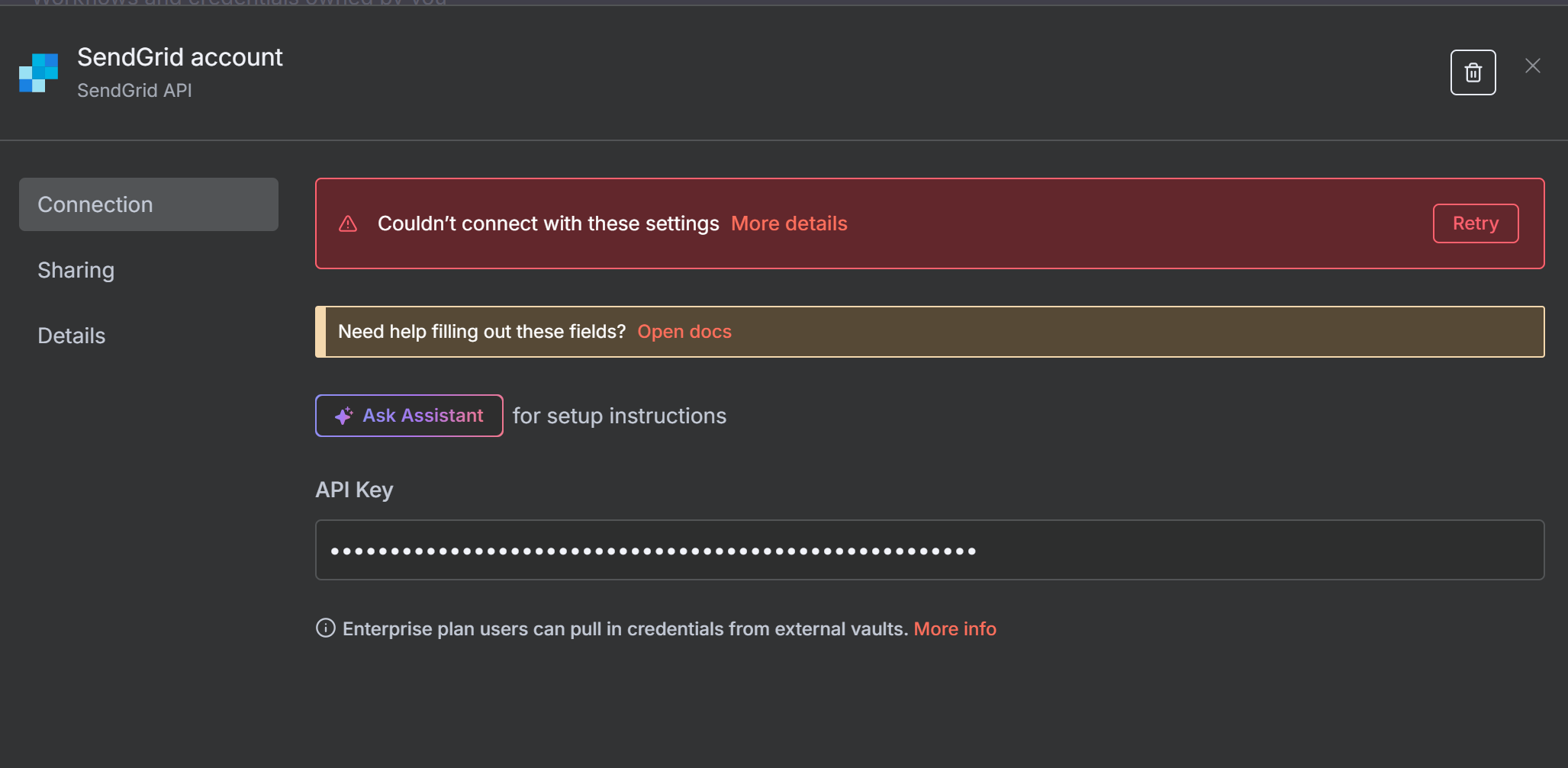Delete the credential with the trash icon

tap(1473, 72)
